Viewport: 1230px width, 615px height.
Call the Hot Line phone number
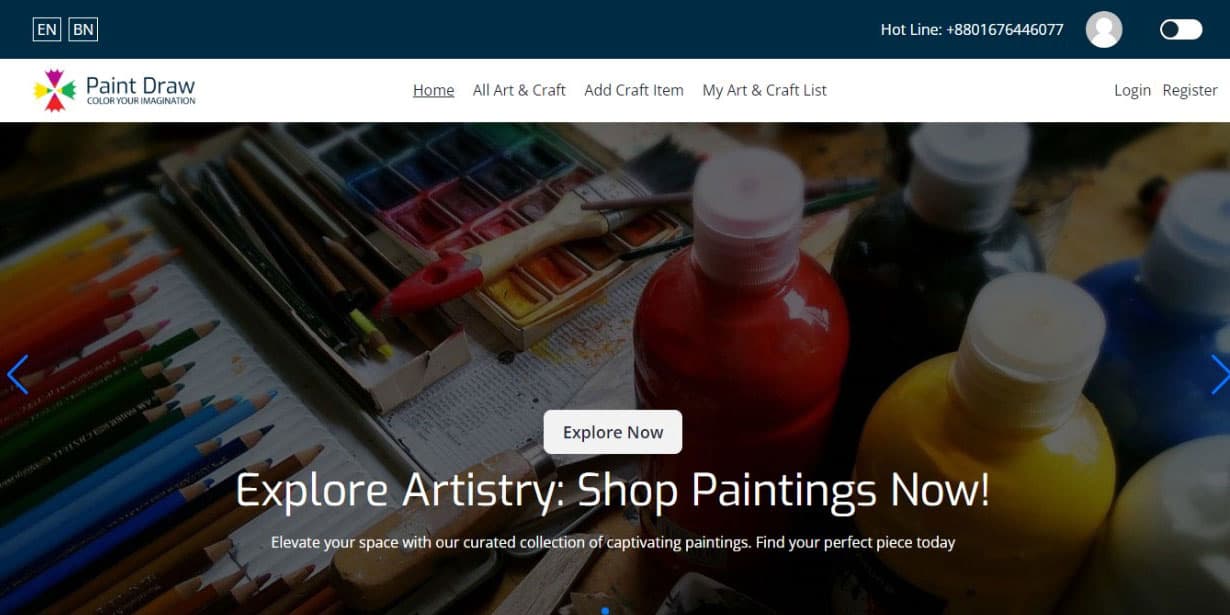pos(972,29)
